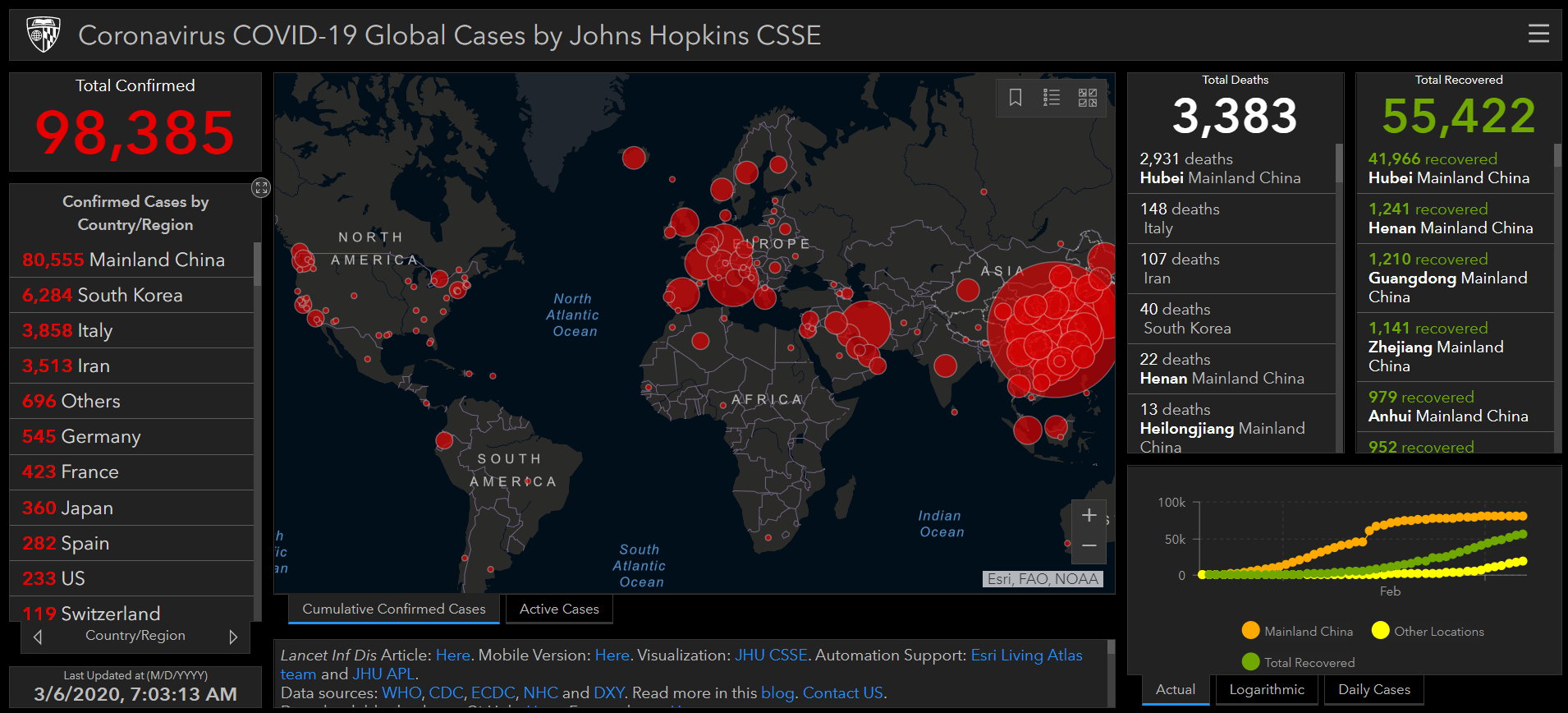Open the Esri, FAO, NOAA attribution
The width and height of the screenshot is (1568, 713).
coord(1043,579)
